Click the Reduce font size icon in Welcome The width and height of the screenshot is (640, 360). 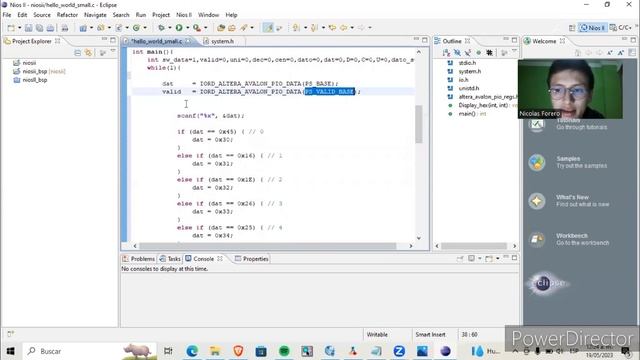[x=610, y=53]
